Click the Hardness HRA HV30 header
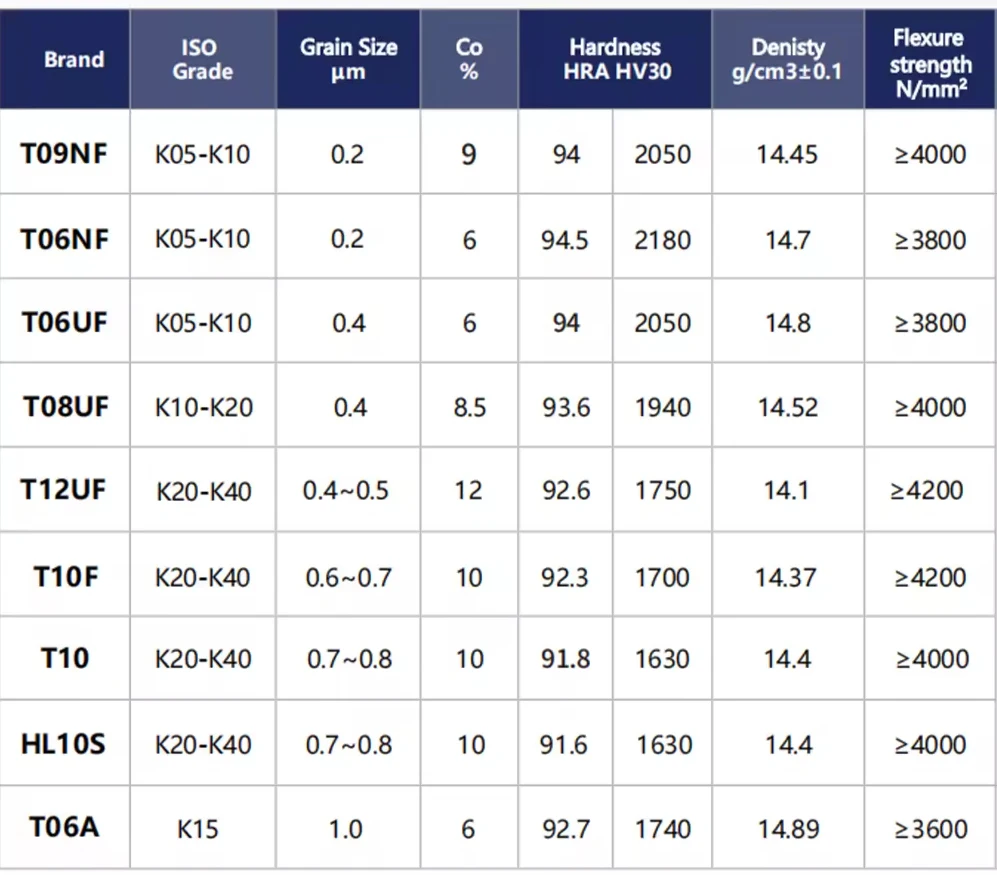 coord(615,59)
